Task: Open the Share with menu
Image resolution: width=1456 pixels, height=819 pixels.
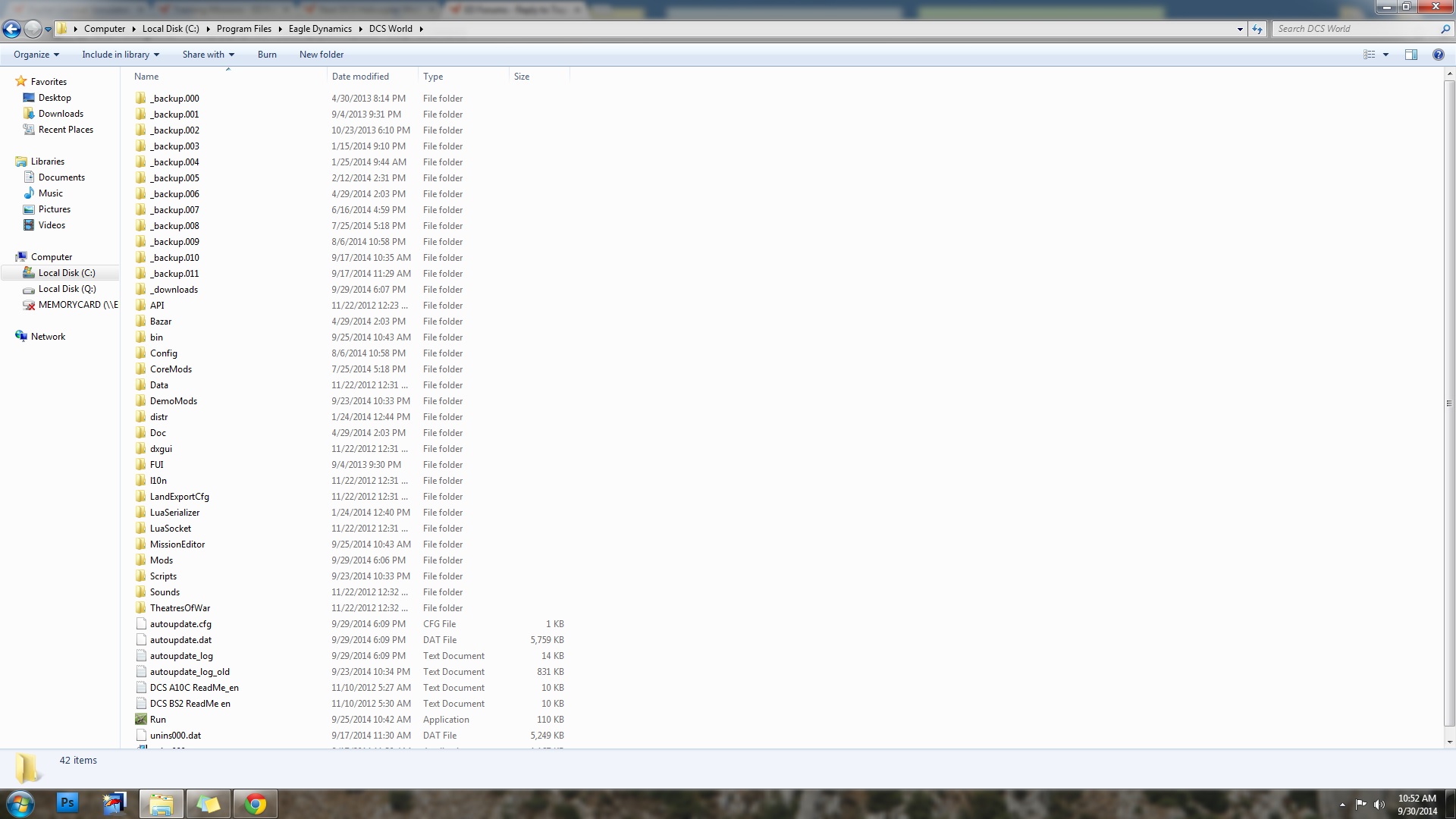Action: coord(209,55)
